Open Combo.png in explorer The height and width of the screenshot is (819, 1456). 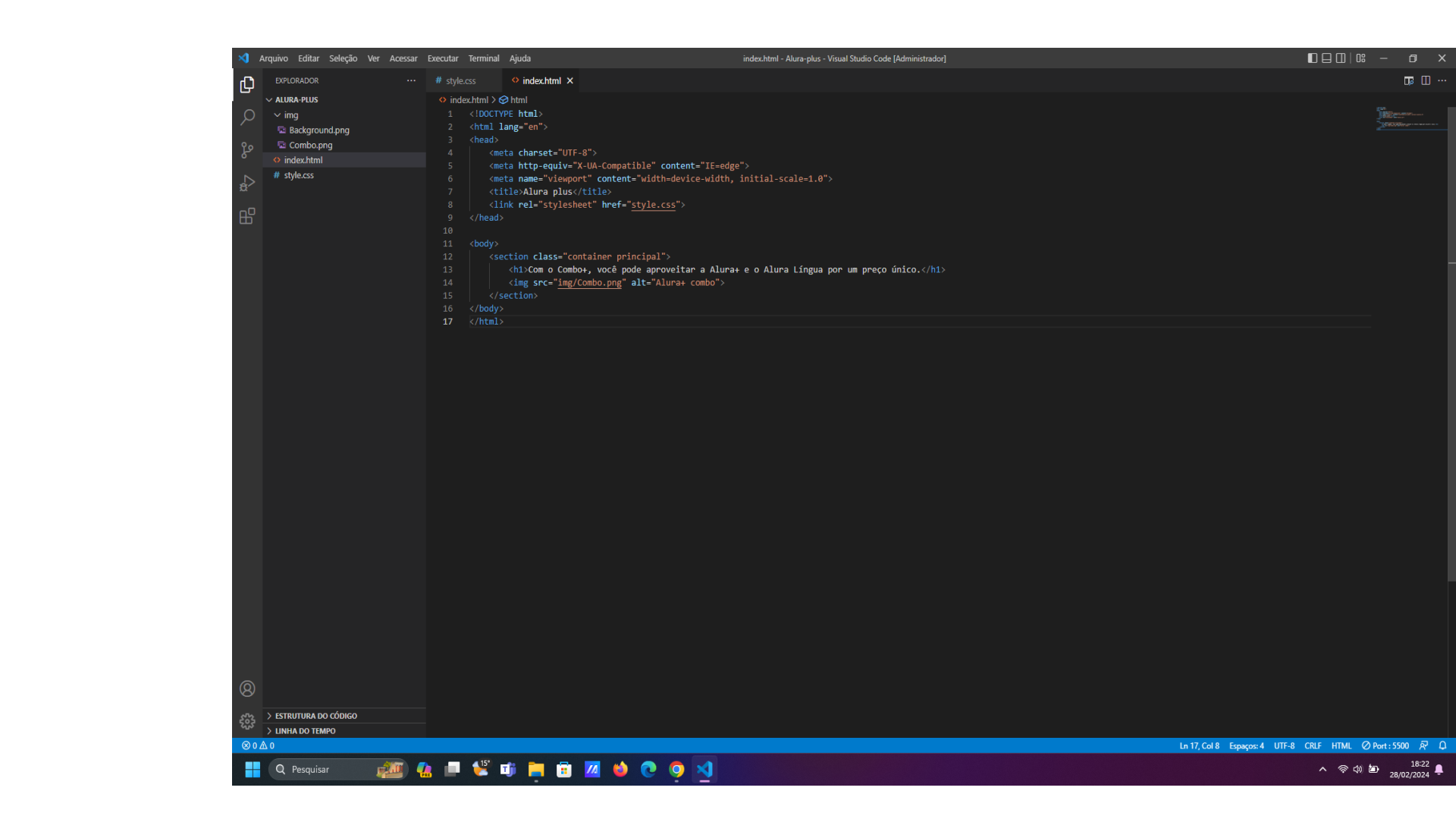[x=344, y=145]
